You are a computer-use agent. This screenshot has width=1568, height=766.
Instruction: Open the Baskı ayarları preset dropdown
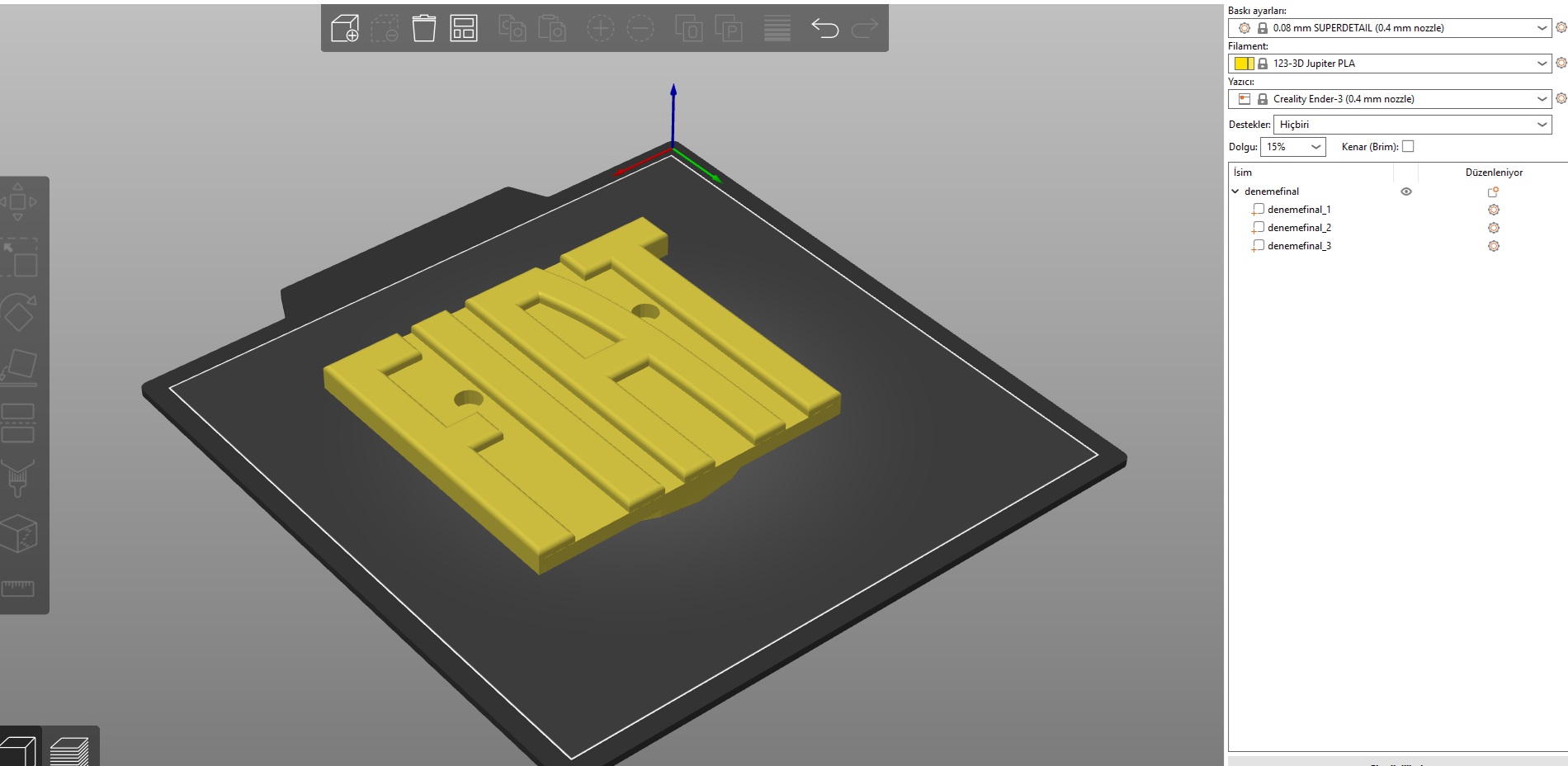point(1390,28)
